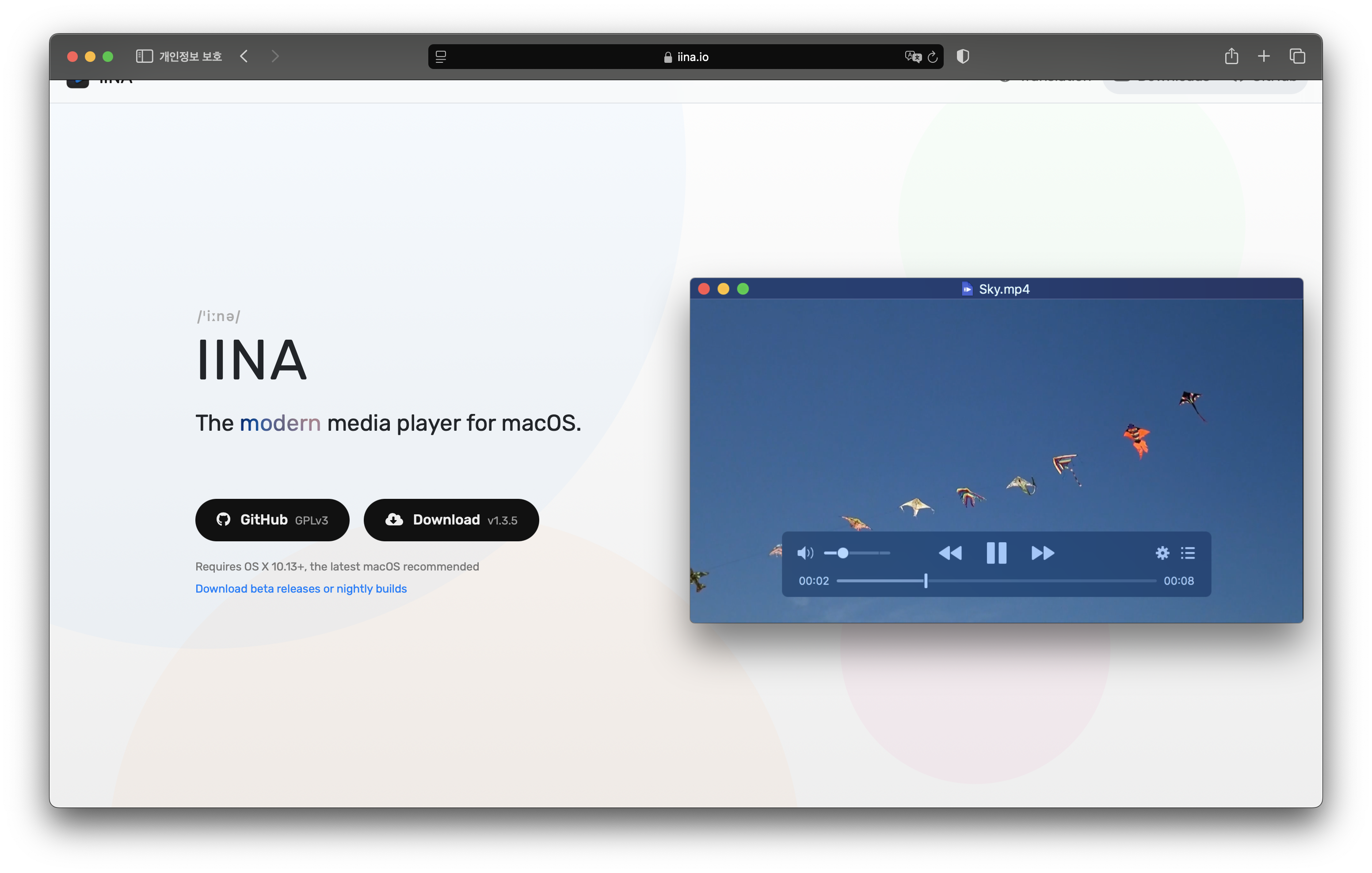Click the Sky.mp4 file icon in title bar
This screenshot has height=873, width=1372.
[967, 288]
